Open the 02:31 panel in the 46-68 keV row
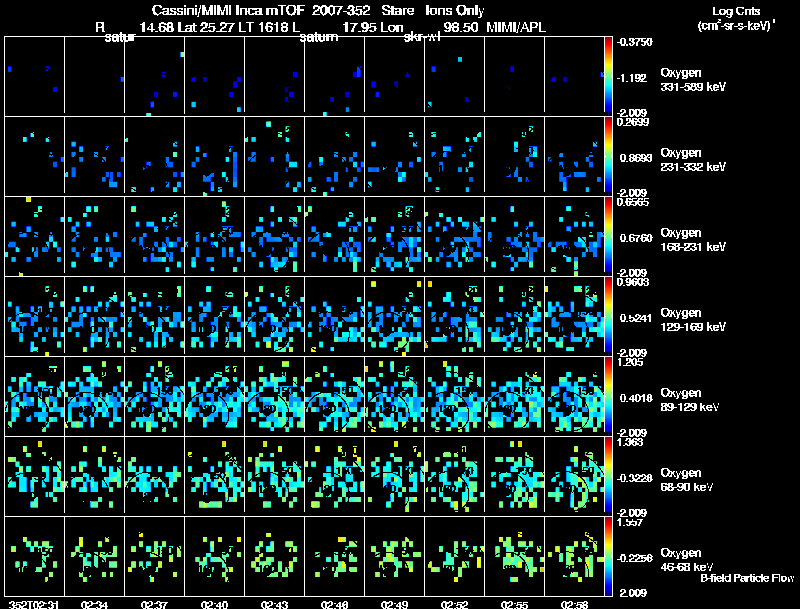The image size is (800, 609). pyautogui.click(x=34, y=556)
